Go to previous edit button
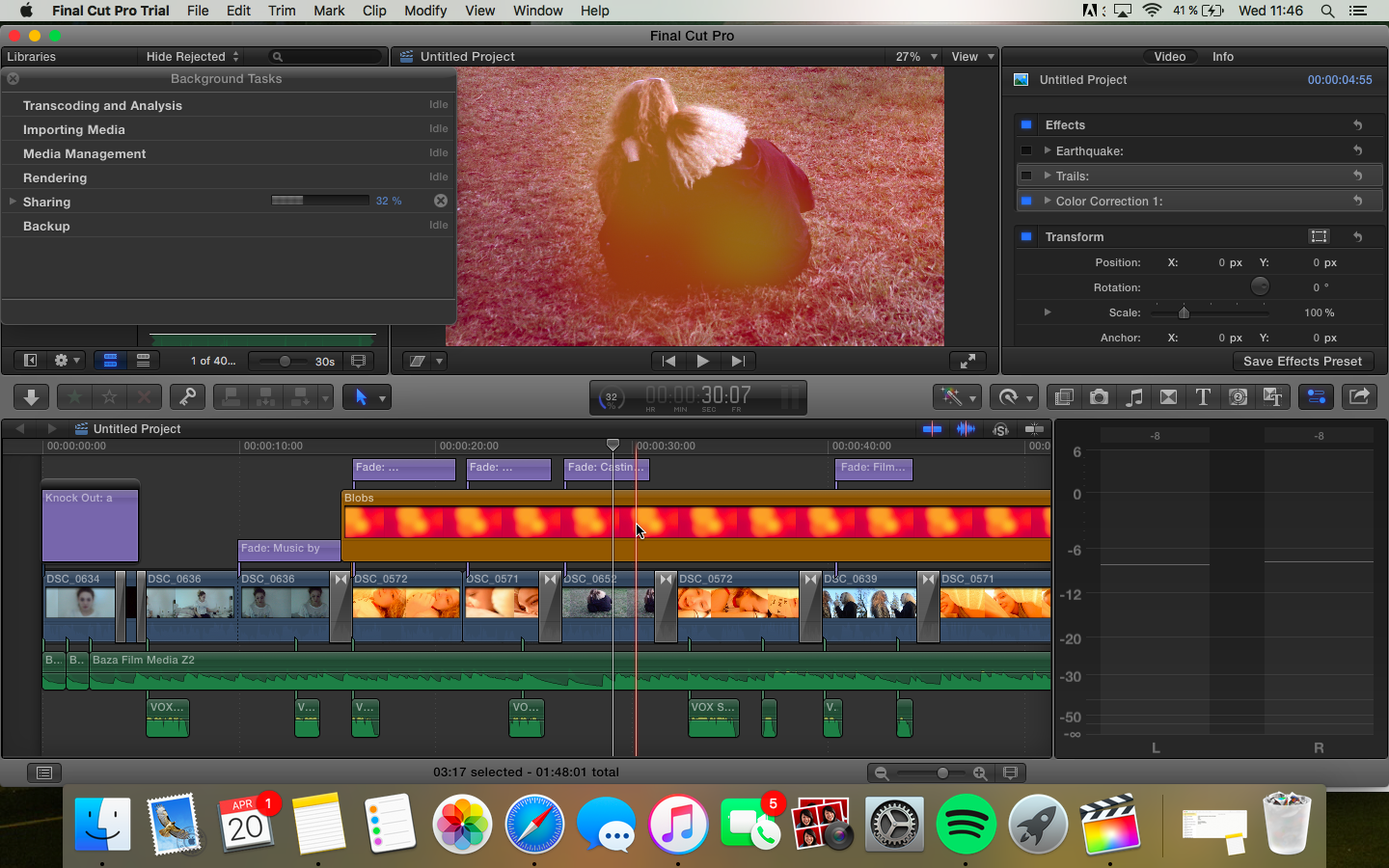The height and width of the screenshot is (868, 1389). [668, 361]
